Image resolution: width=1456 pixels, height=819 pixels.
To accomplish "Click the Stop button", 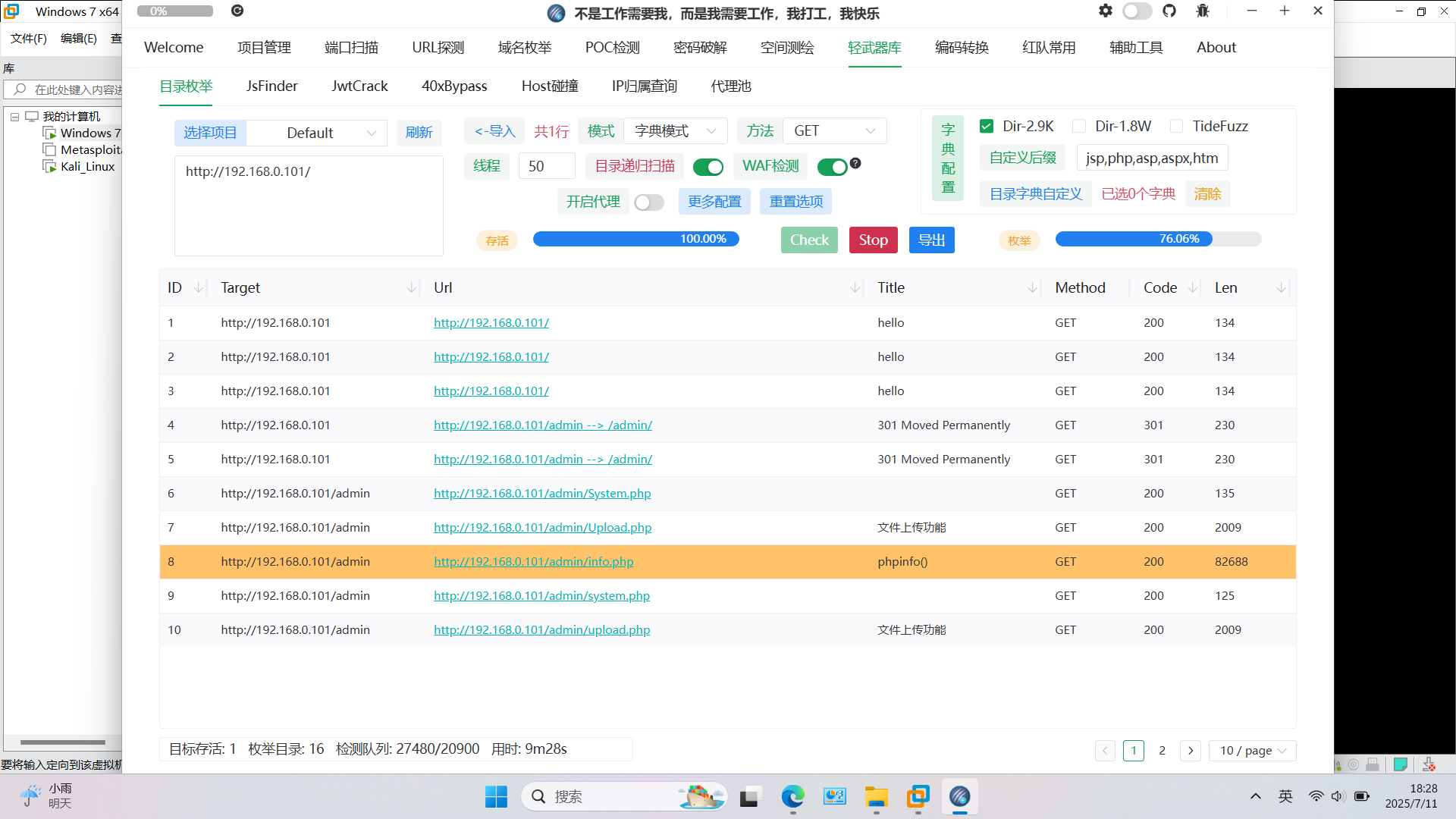I will (x=873, y=240).
